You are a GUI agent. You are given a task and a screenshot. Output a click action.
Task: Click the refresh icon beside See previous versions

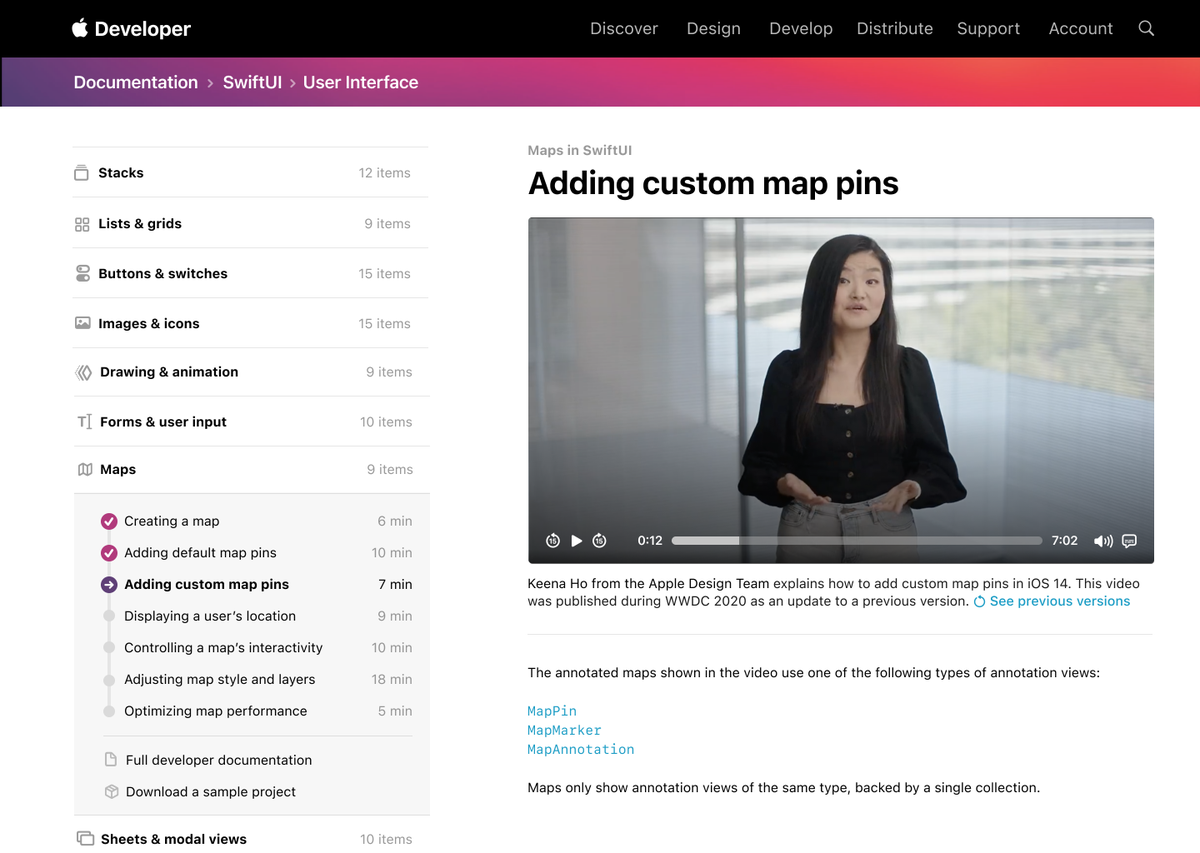pyautogui.click(x=979, y=601)
